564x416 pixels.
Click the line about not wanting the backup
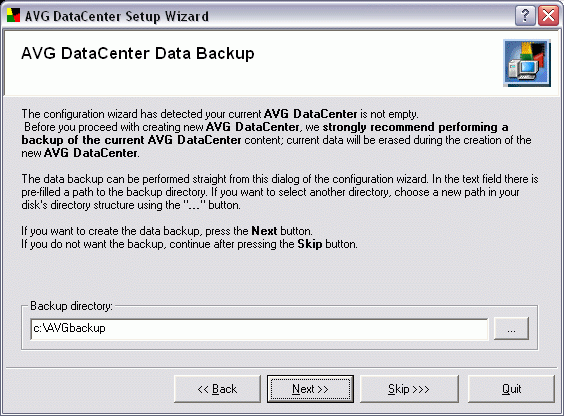tap(190, 244)
